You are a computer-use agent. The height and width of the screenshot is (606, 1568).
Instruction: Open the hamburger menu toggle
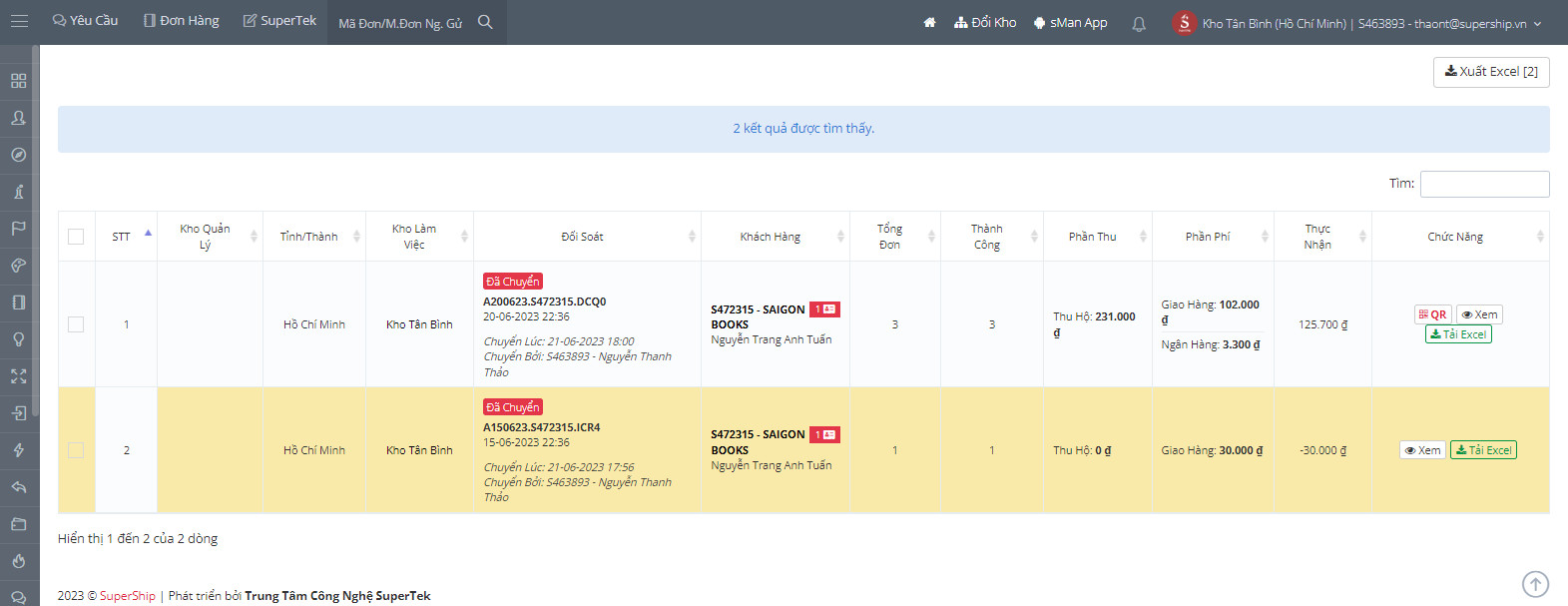click(x=19, y=21)
